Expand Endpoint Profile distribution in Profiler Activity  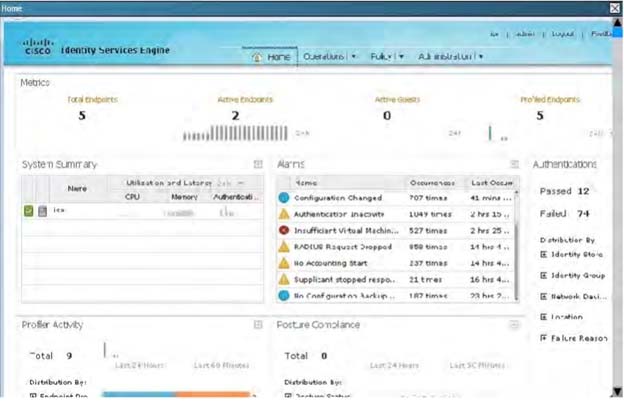coord(33,396)
